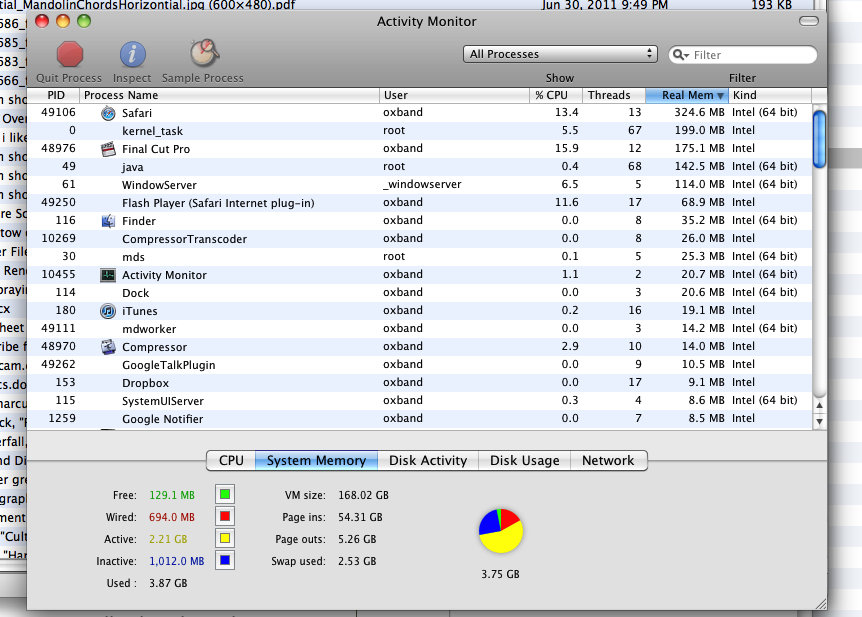
Task: Click the 15.9 % CPU value
Action: [x=567, y=148]
